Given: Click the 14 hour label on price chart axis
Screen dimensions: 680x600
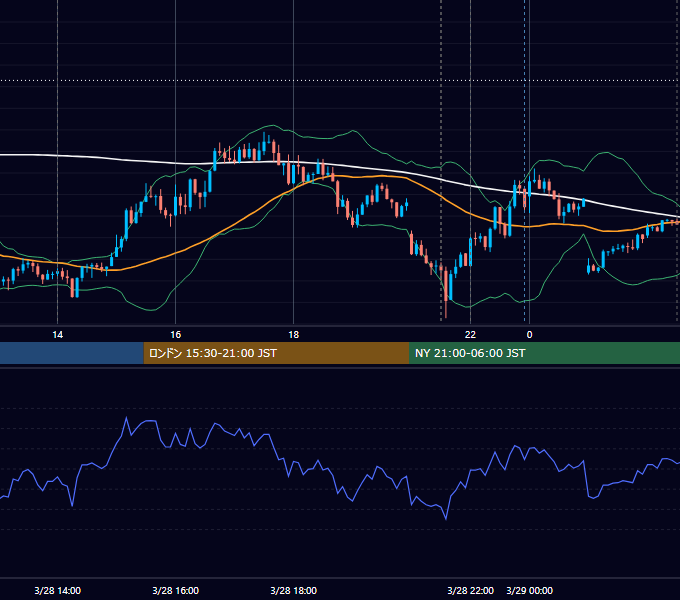Looking at the screenshot, I should pyautogui.click(x=57, y=335).
